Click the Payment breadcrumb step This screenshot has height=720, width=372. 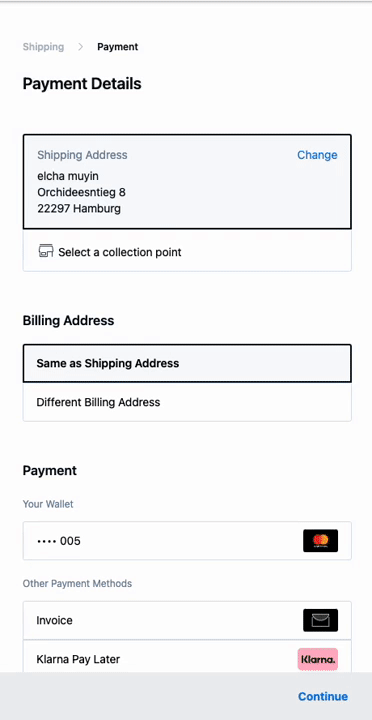tap(118, 47)
